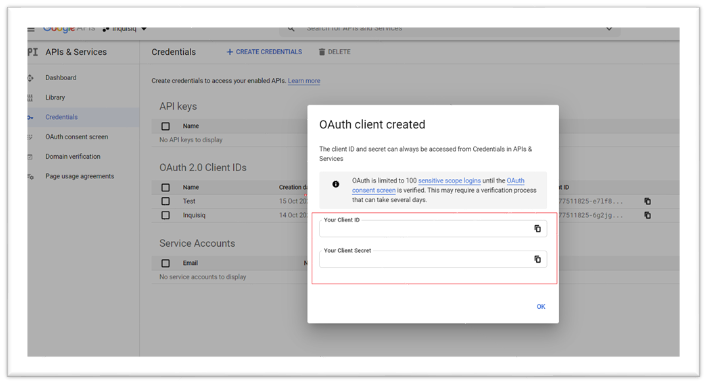
Task: Open Page usage agreements in sidebar
Action: click(x=80, y=176)
